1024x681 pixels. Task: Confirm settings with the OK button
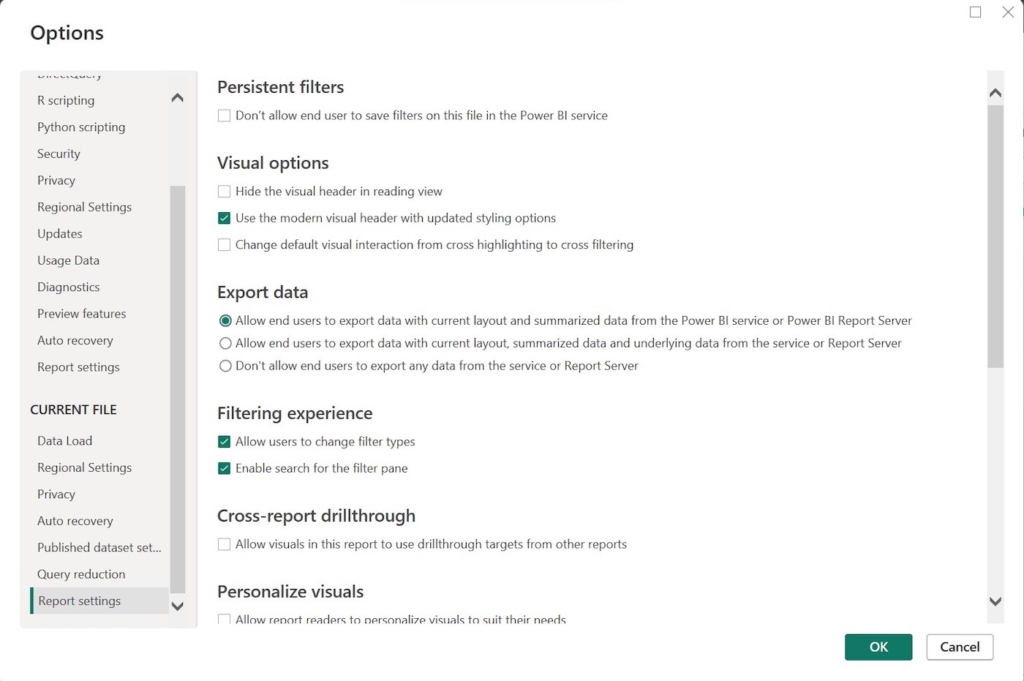(x=878, y=647)
